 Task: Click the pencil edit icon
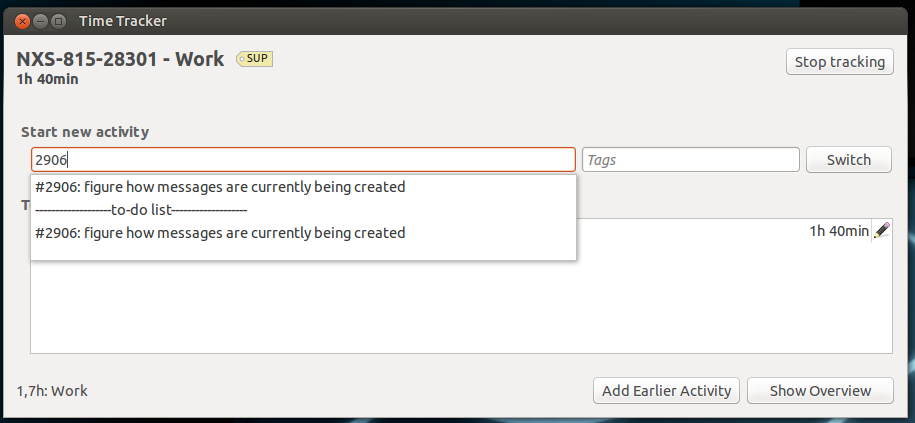(x=881, y=231)
